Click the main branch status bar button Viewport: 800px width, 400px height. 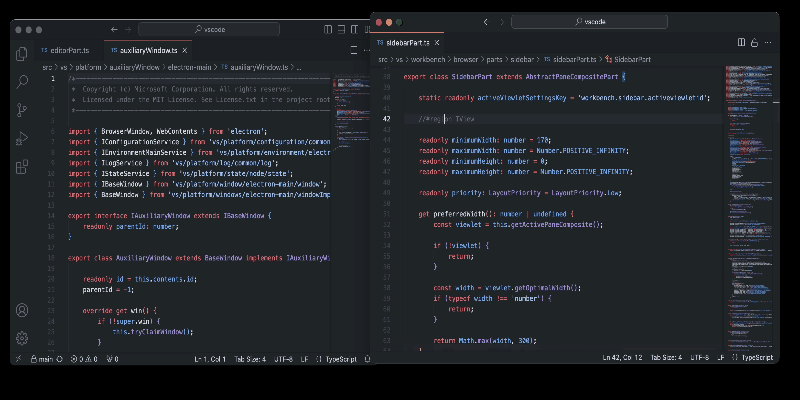[x=41, y=358]
